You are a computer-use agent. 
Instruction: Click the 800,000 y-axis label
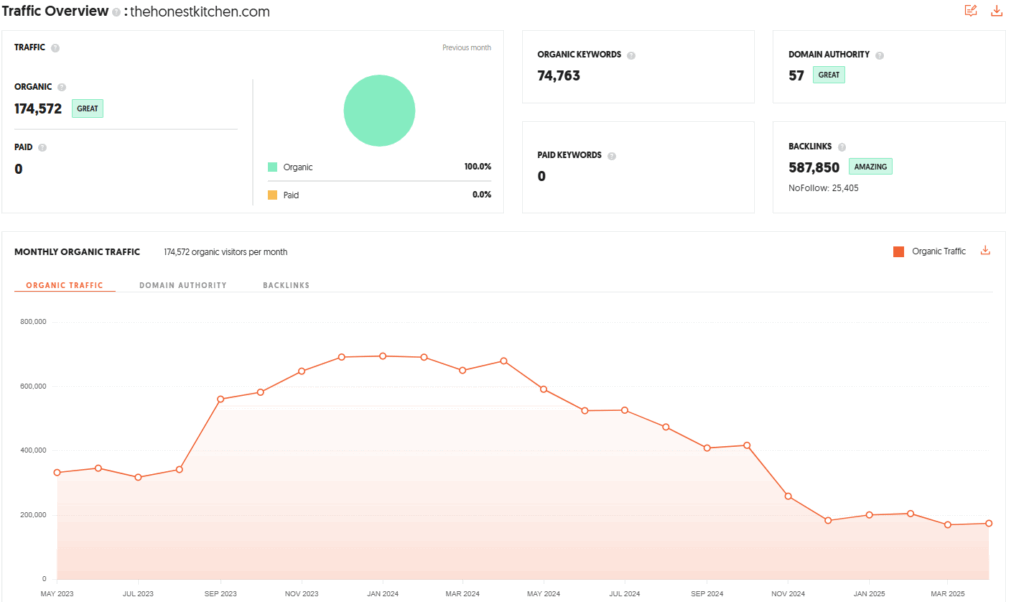click(x=33, y=322)
